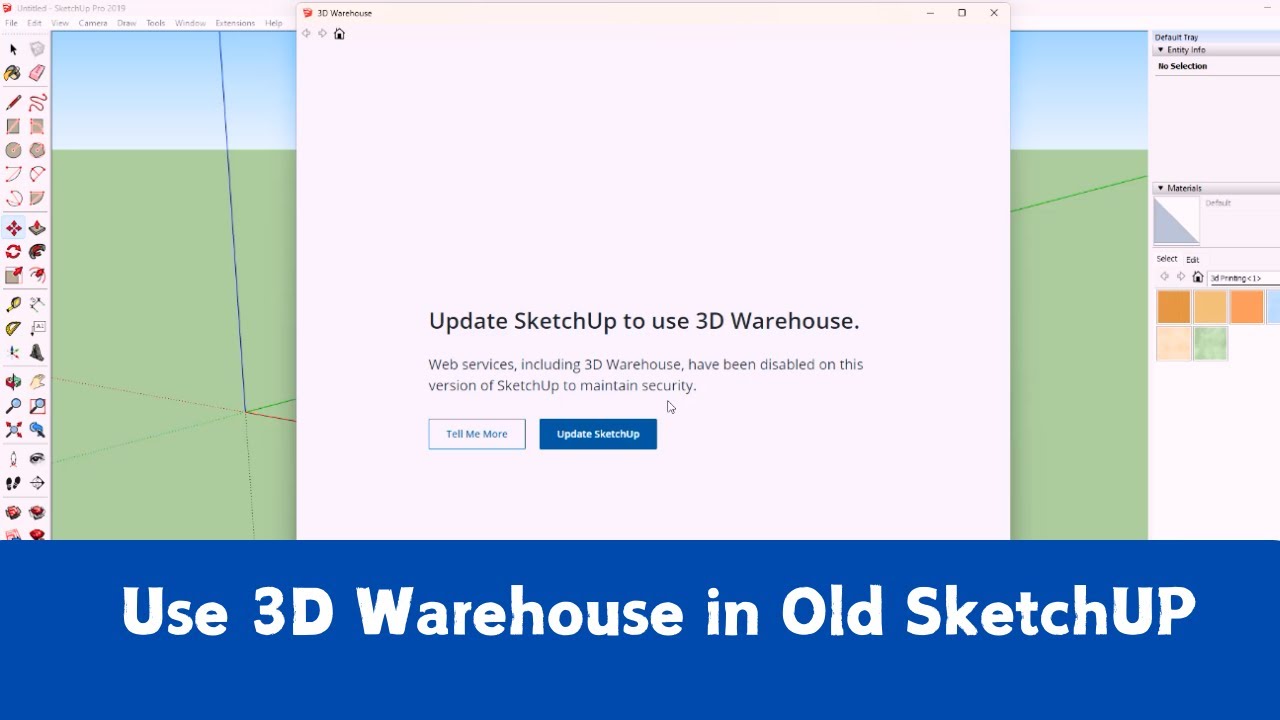
Task: Pick the Axes tool
Action: (13, 352)
